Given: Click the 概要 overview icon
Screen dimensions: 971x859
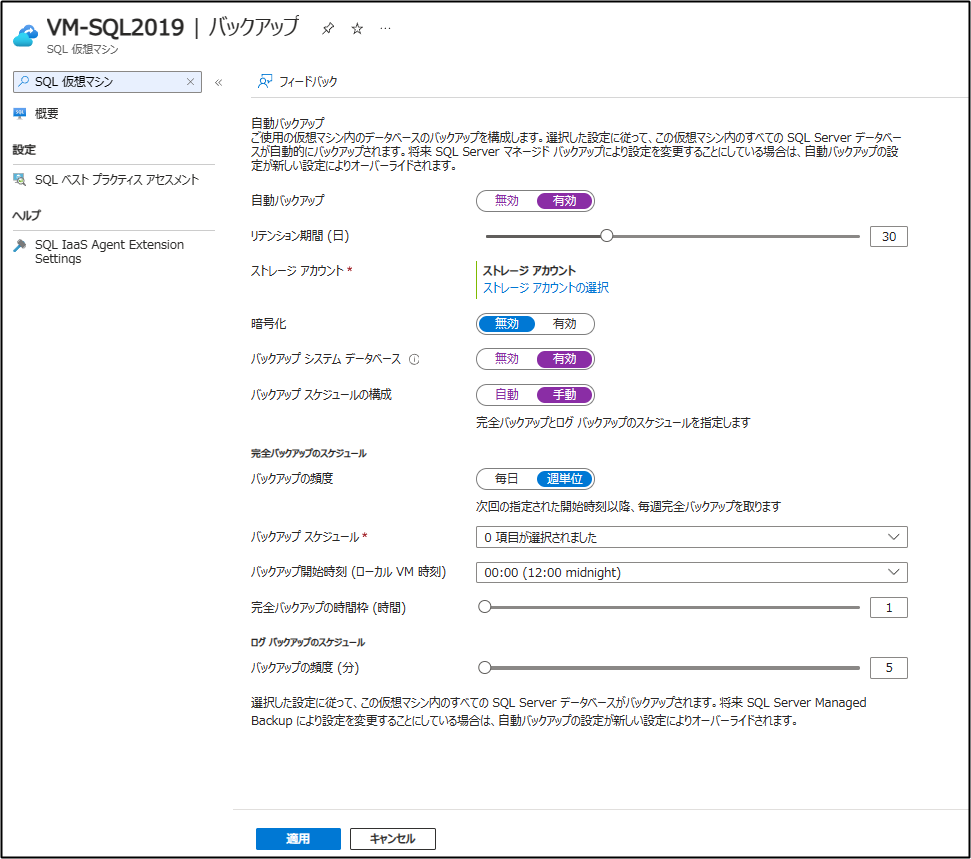Looking at the screenshot, I should click(20, 113).
